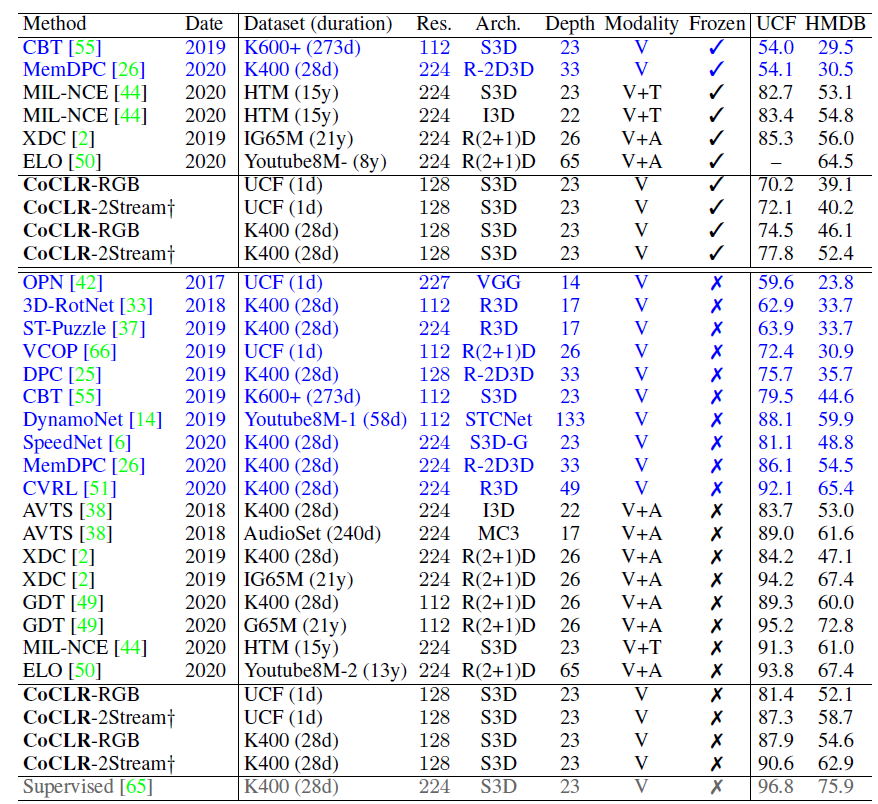Select the Dataset (duration) column header
The width and height of the screenshot is (878, 804).
pyautogui.click(x=318, y=23)
